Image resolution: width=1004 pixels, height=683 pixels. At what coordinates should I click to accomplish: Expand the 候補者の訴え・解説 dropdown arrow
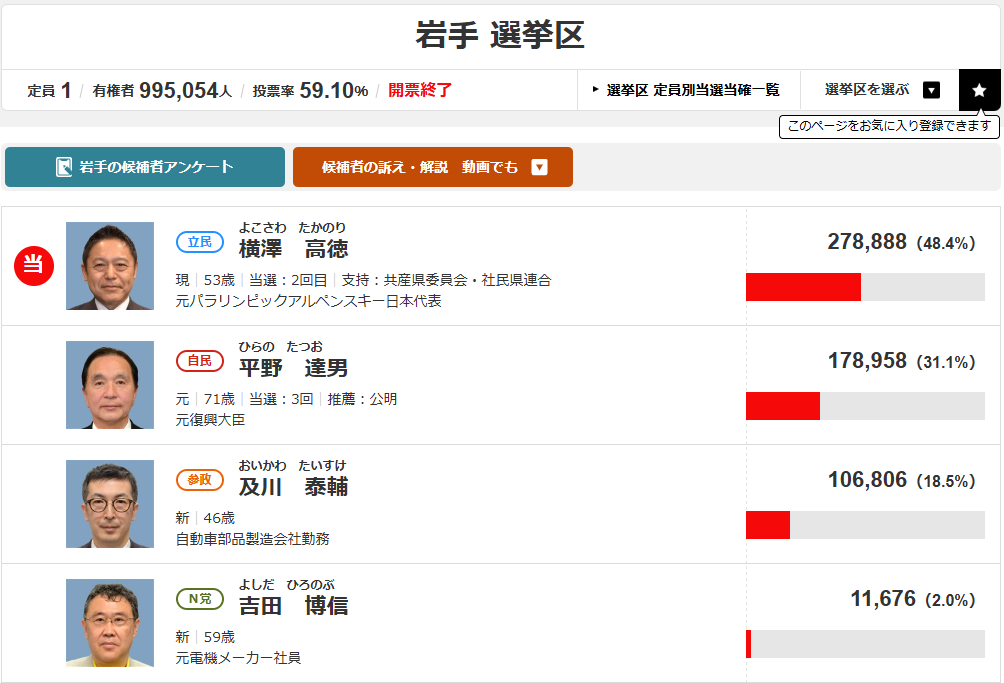540,167
